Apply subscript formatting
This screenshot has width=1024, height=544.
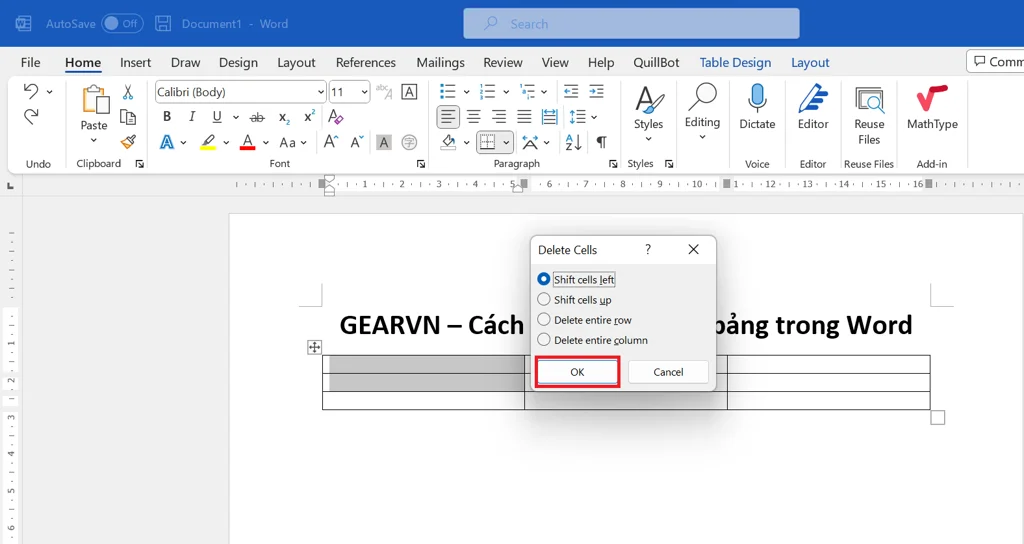[x=284, y=118]
